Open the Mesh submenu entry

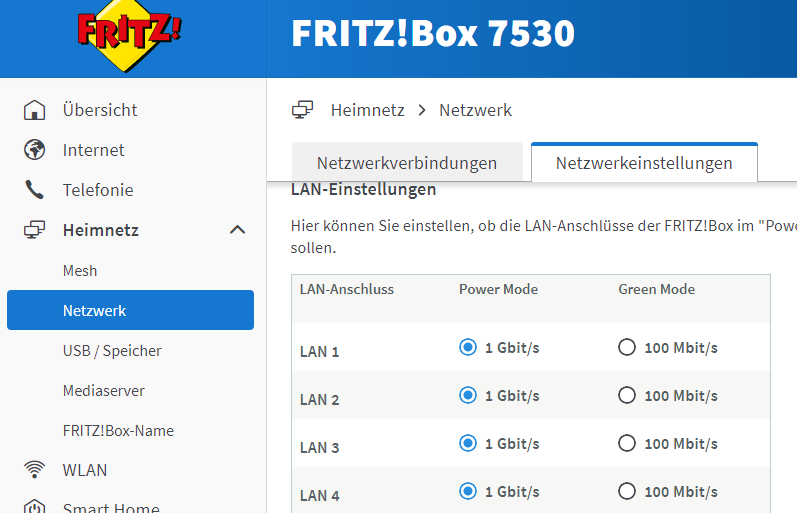coord(80,270)
